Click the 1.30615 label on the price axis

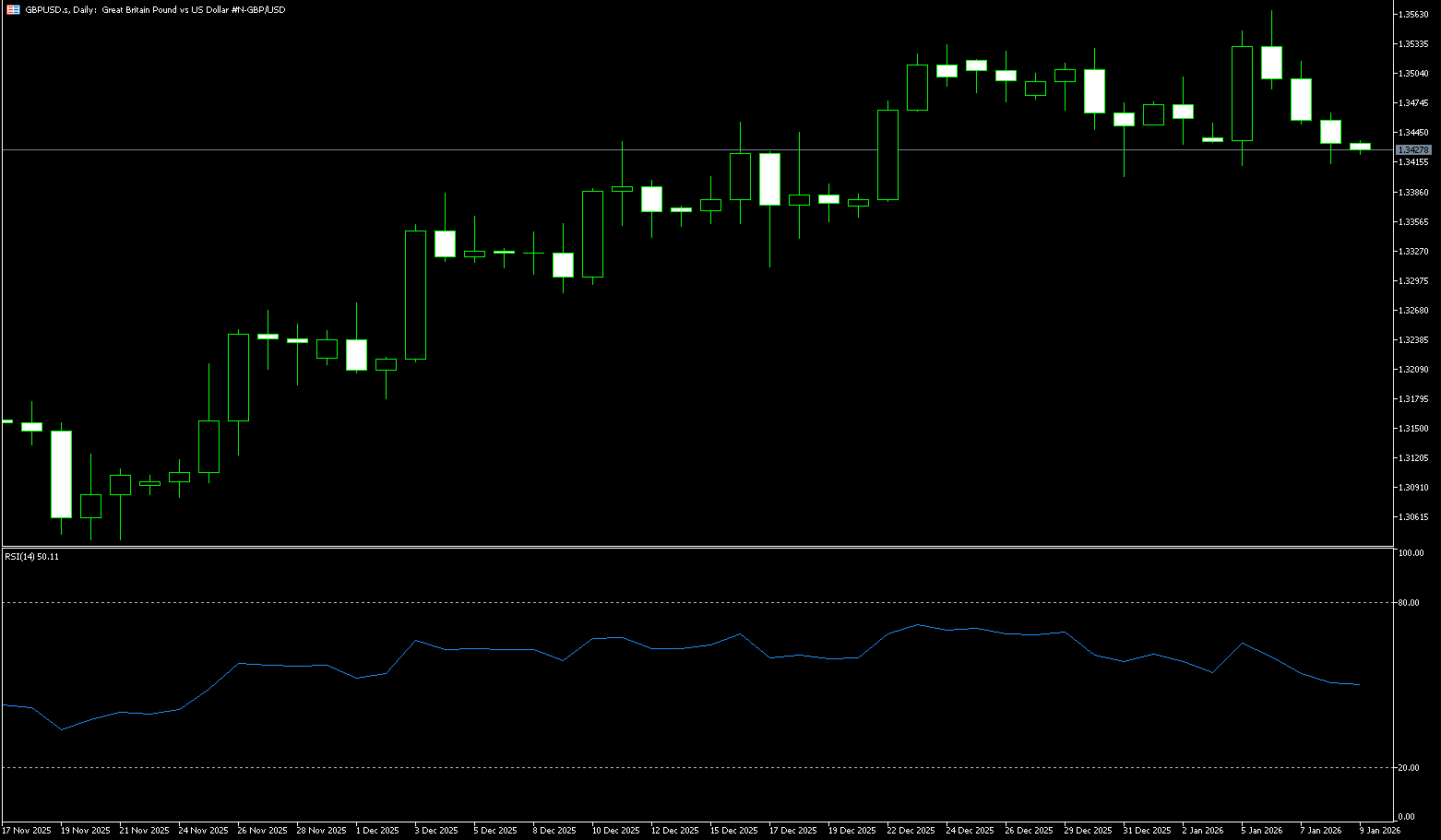pyautogui.click(x=1413, y=517)
